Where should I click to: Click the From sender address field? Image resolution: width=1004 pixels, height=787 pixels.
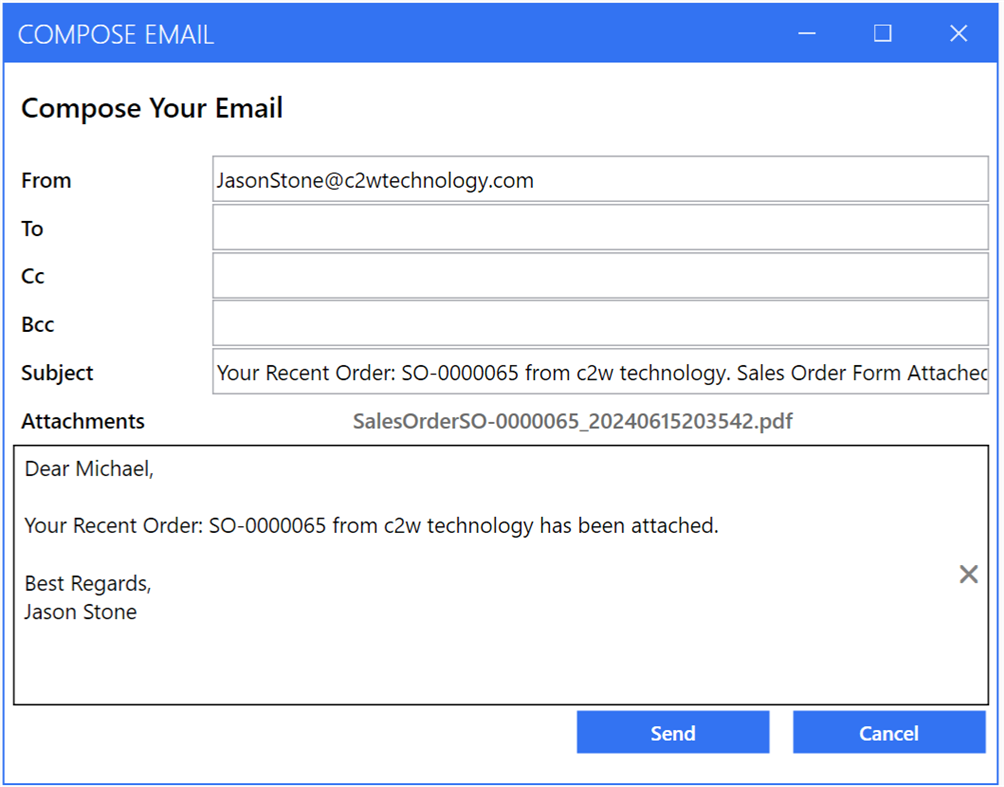coord(600,180)
